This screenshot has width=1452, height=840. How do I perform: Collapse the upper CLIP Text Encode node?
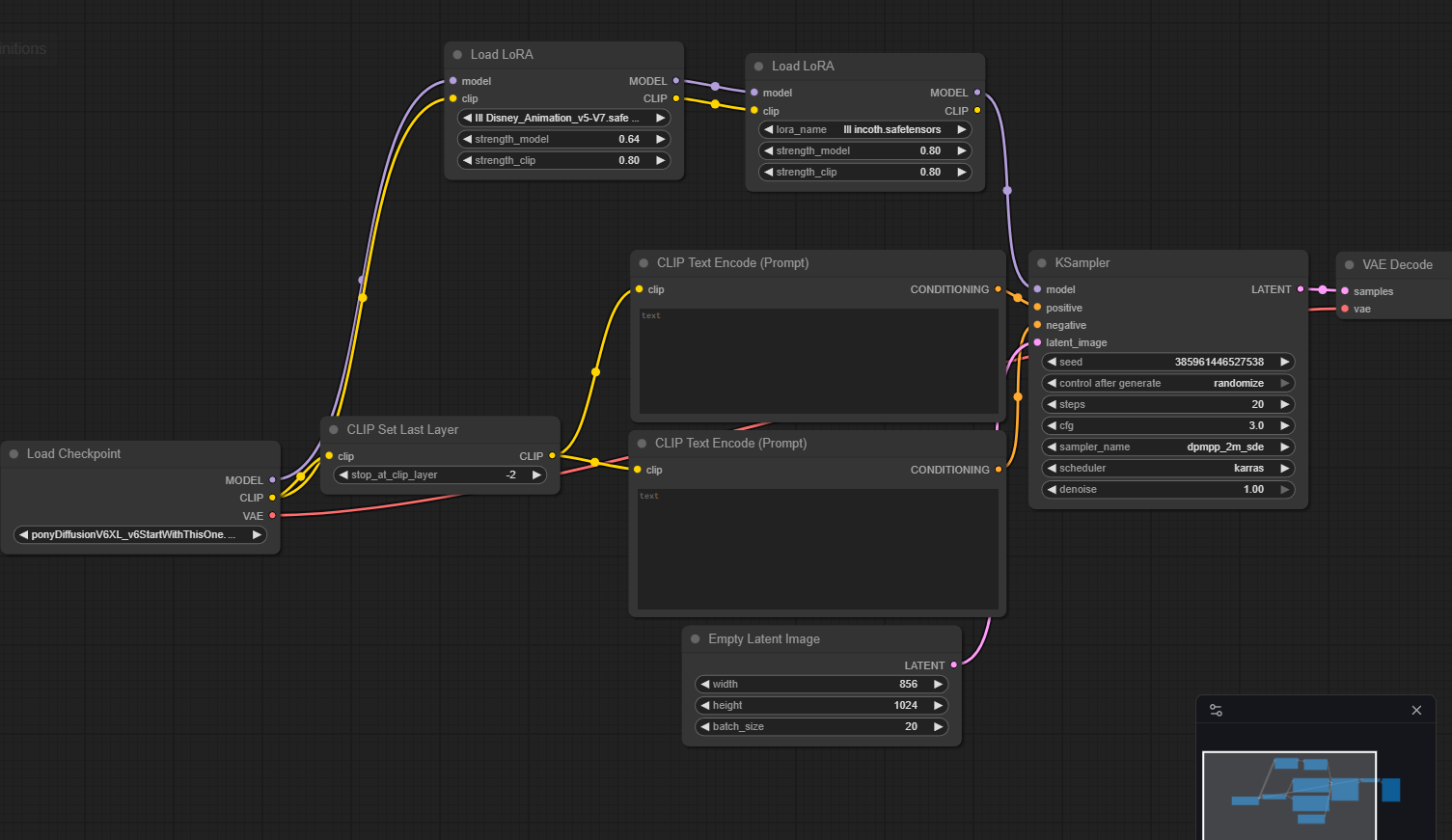[x=644, y=263]
